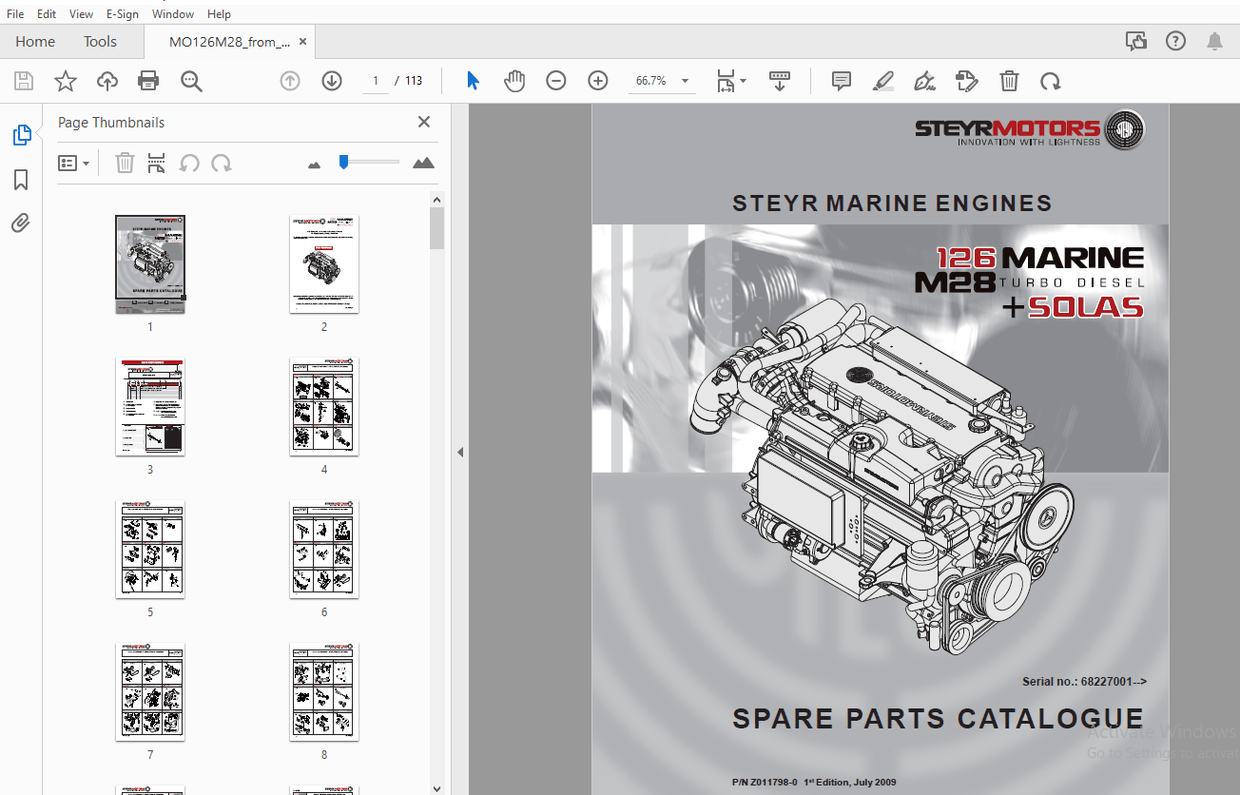Viewport: 1240px width, 795px height.
Task: Go to the next page with the down arrow
Action: coord(332,81)
